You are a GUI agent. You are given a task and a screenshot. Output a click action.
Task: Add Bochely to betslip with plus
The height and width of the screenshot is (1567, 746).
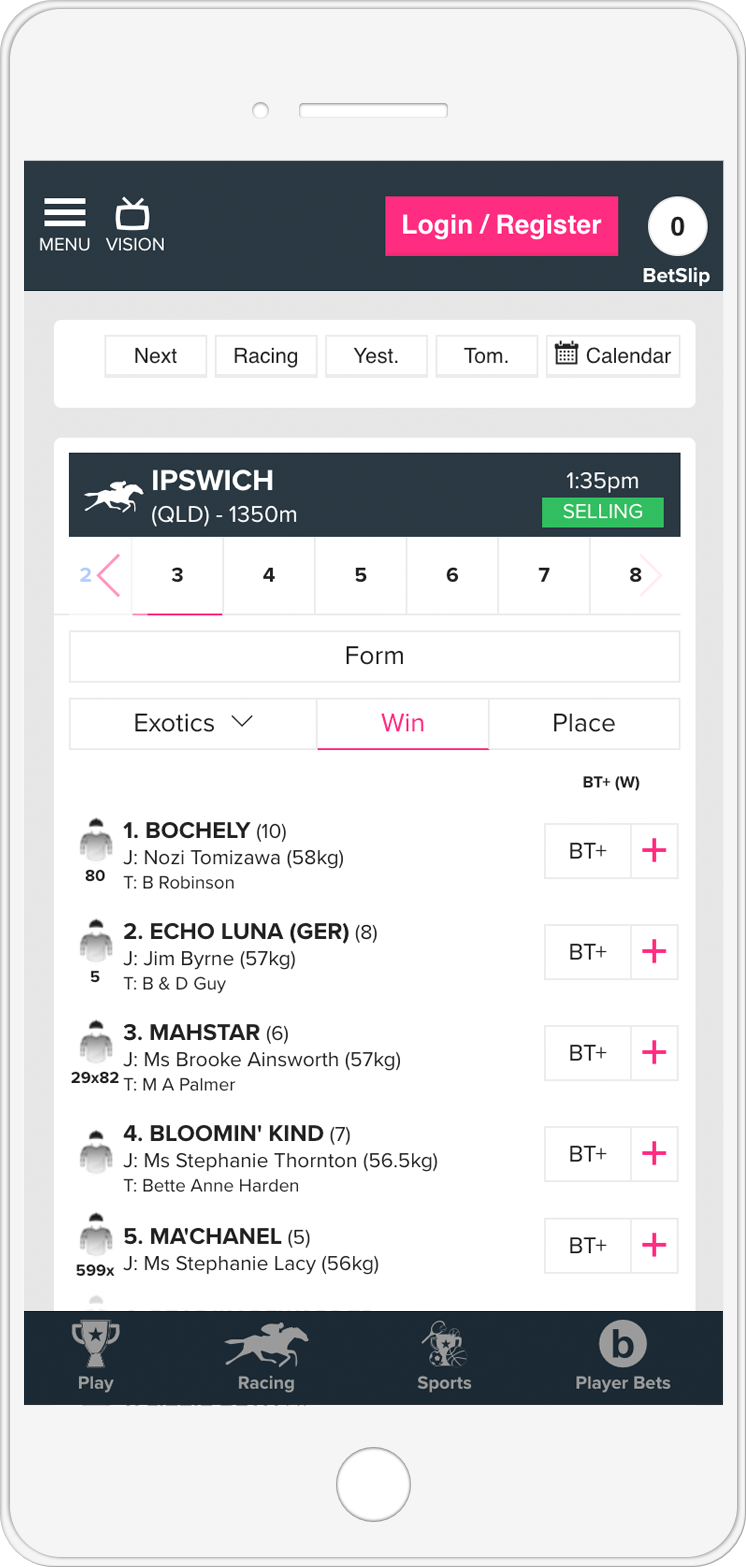click(654, 851)
